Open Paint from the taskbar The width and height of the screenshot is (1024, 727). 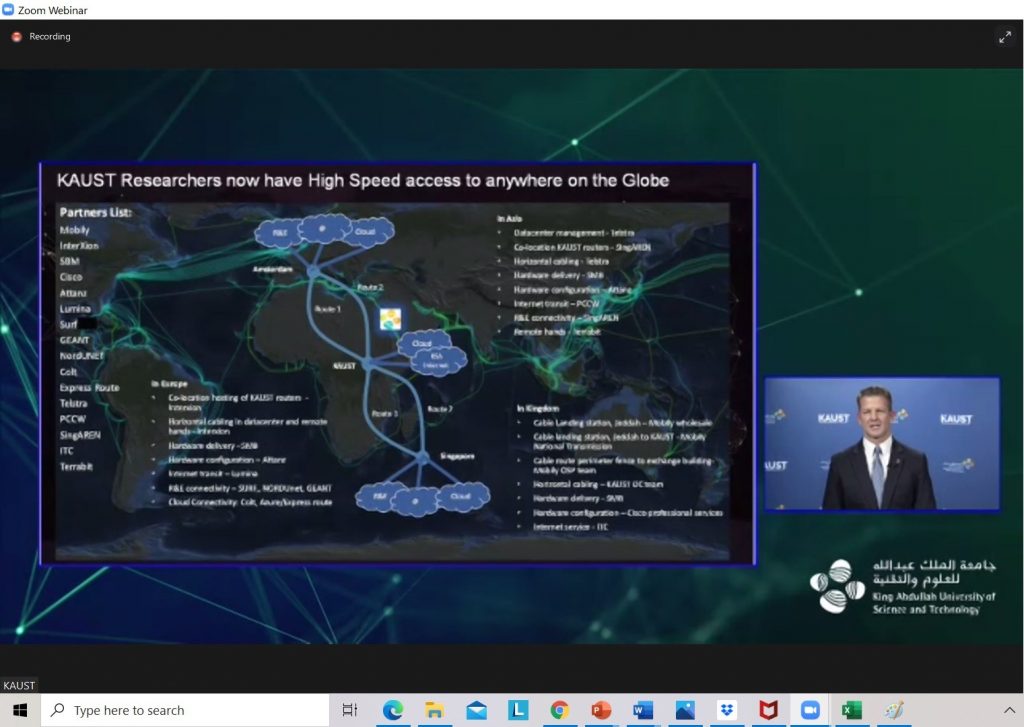[894, 710]
